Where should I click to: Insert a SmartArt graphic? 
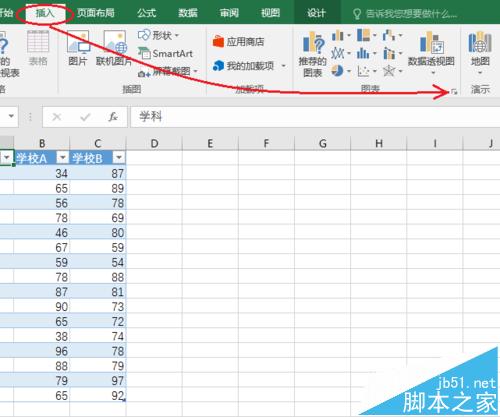point(165,53)
